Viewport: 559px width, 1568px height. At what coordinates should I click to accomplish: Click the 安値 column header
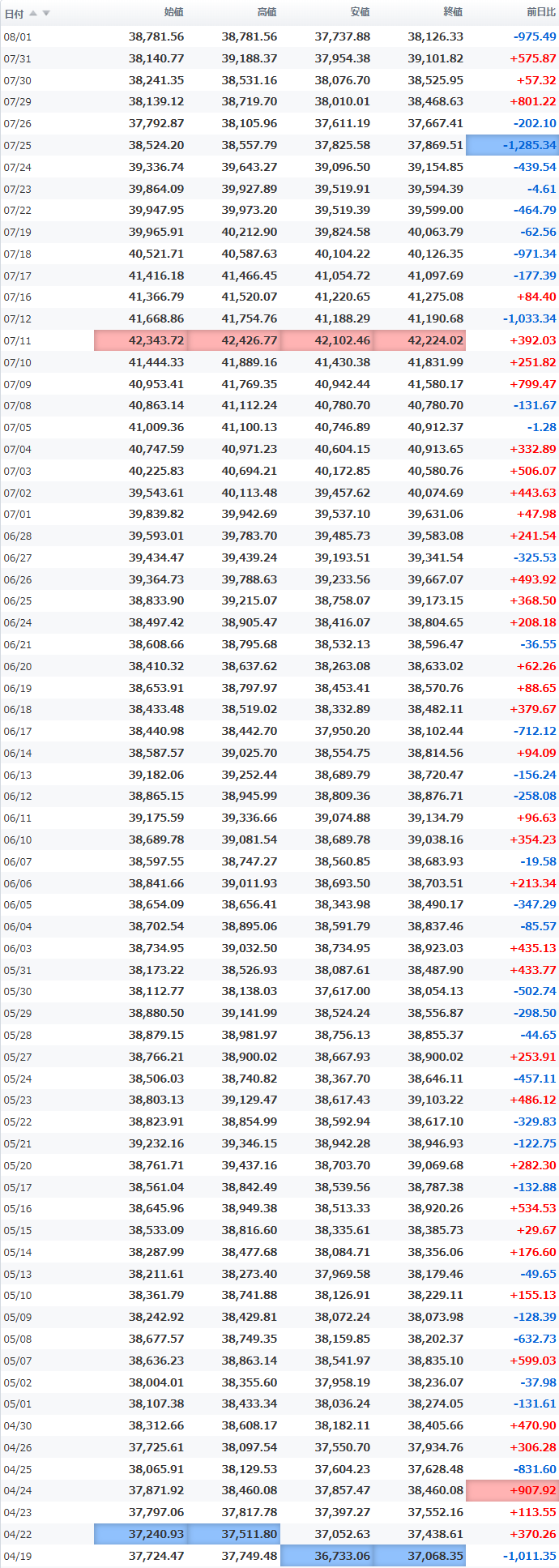[360, 12]
